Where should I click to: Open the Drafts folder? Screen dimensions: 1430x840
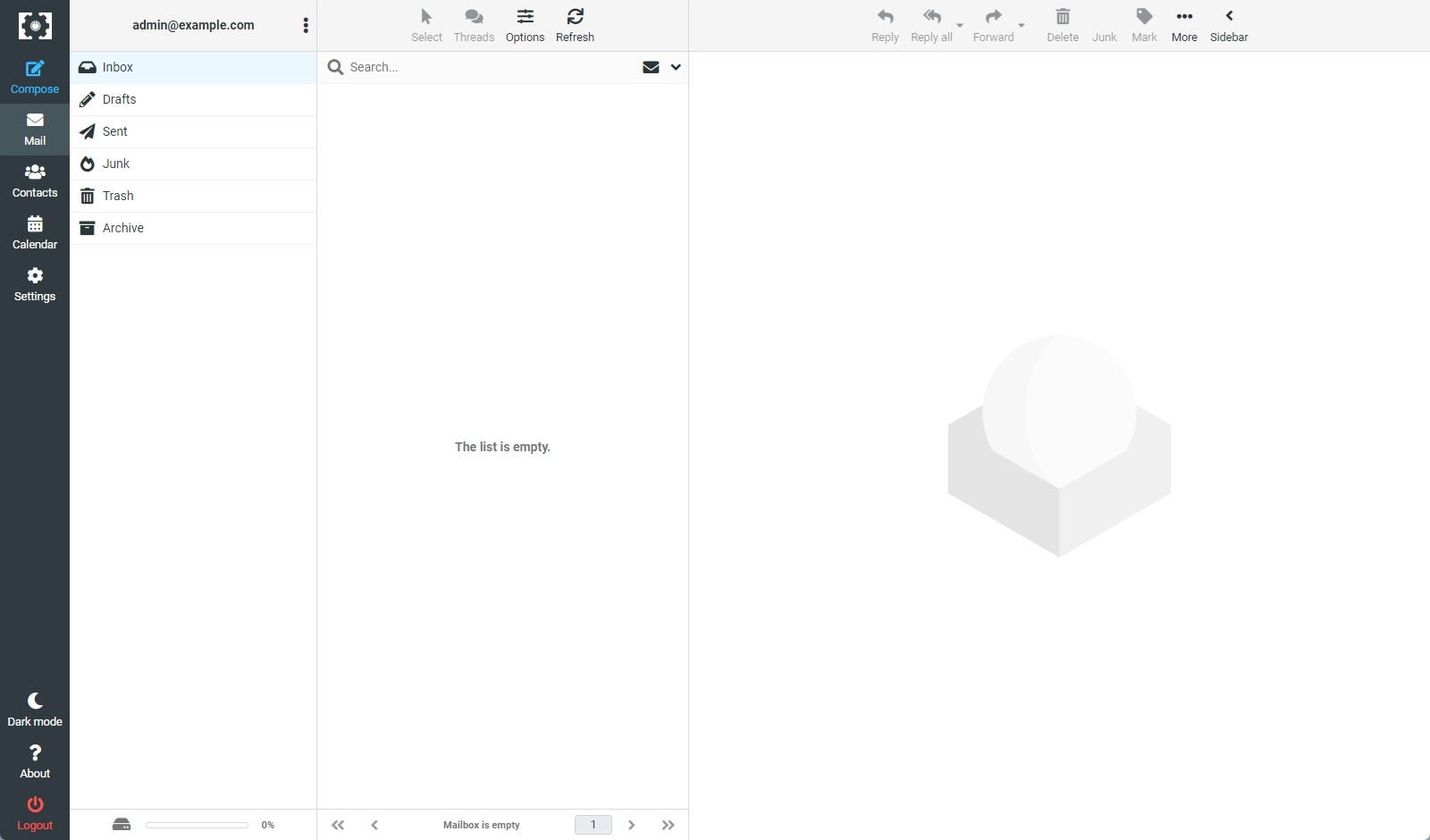pos(120,99)
